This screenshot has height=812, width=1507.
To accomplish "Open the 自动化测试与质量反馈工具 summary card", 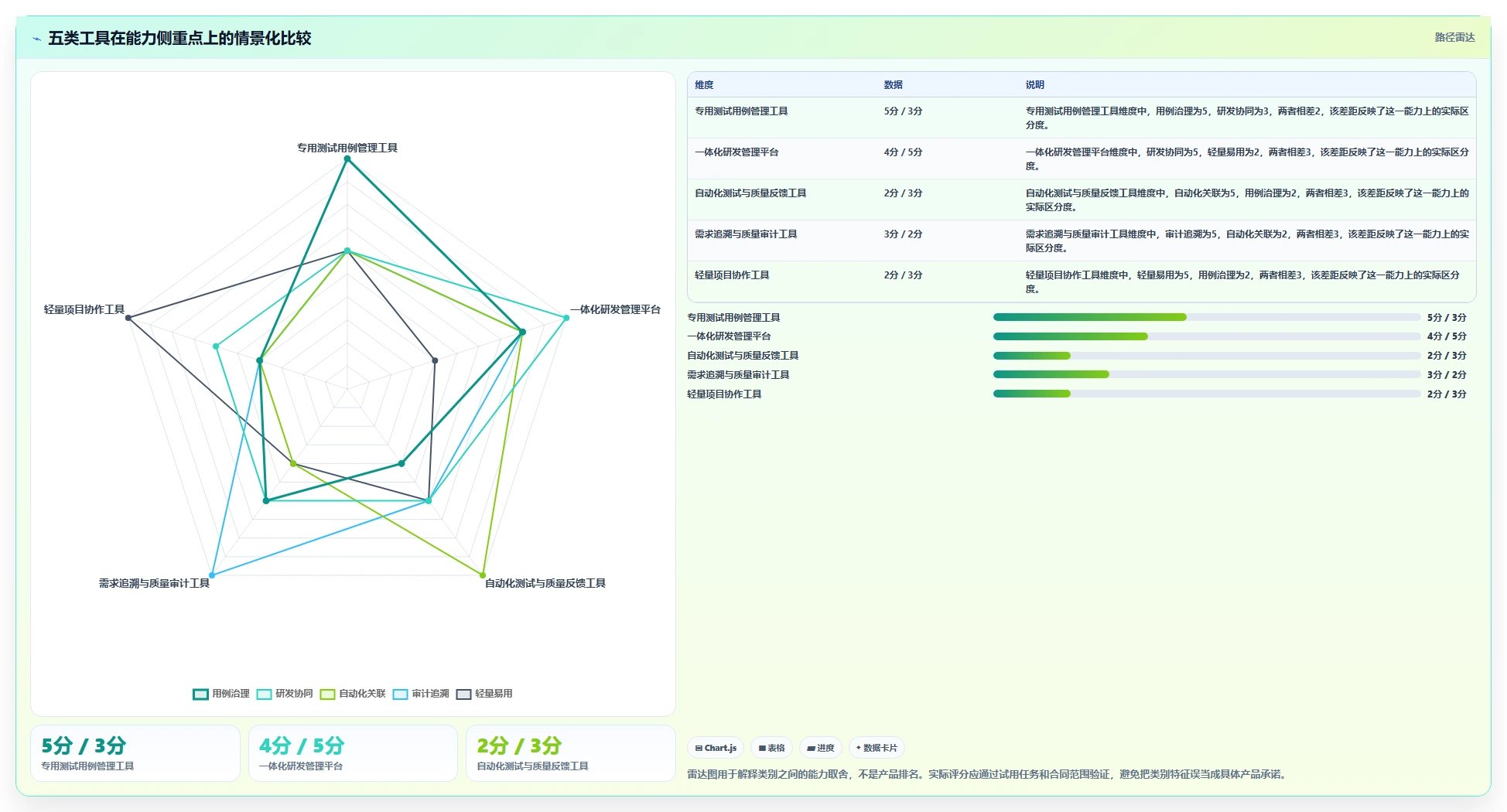I will (x=570, y=753).
